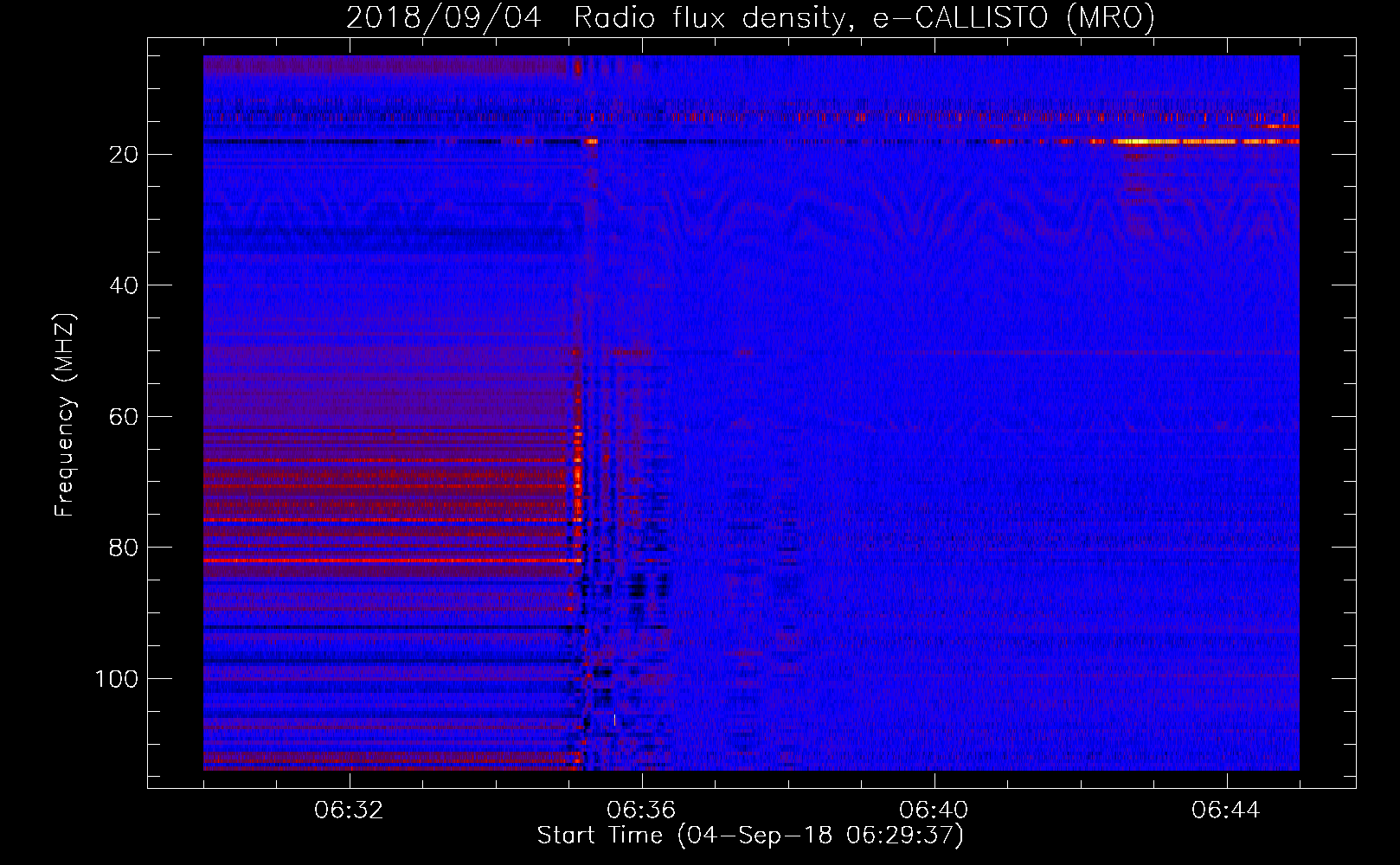Click the 80 MHz frequency tick label
This screenshot has height=865, width=1400.
(x=124, y=548)
